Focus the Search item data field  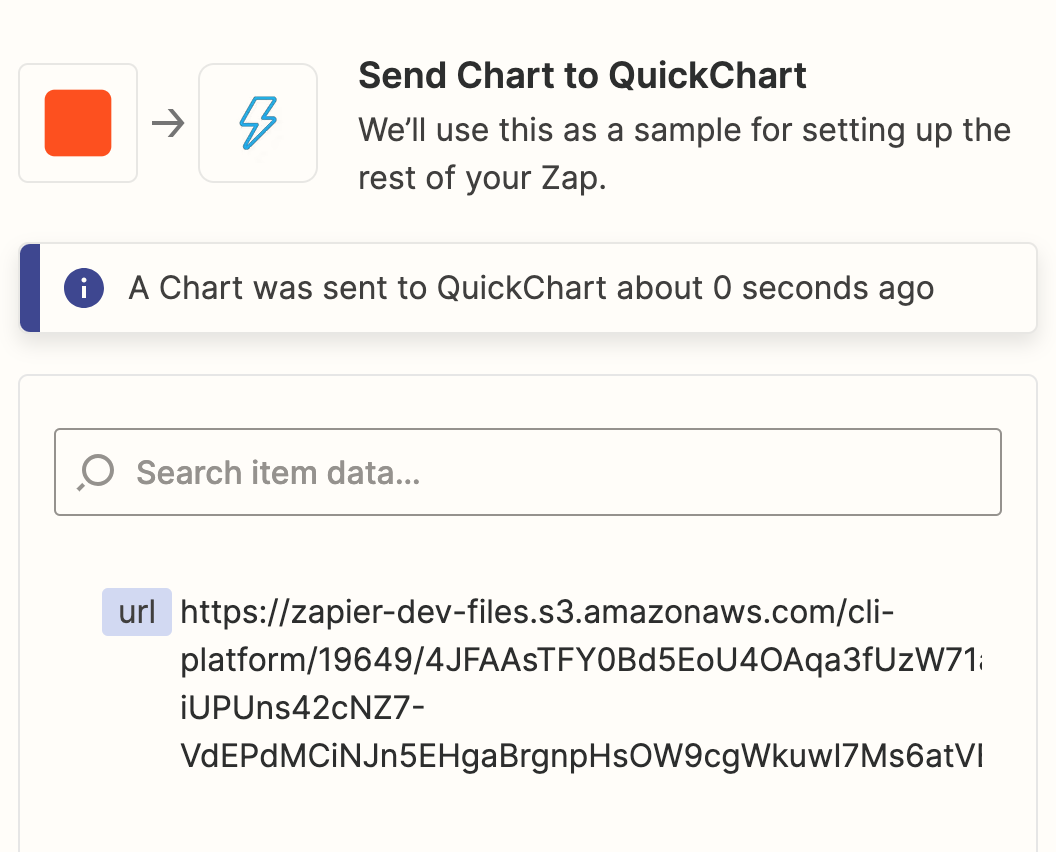click(528, 472)
